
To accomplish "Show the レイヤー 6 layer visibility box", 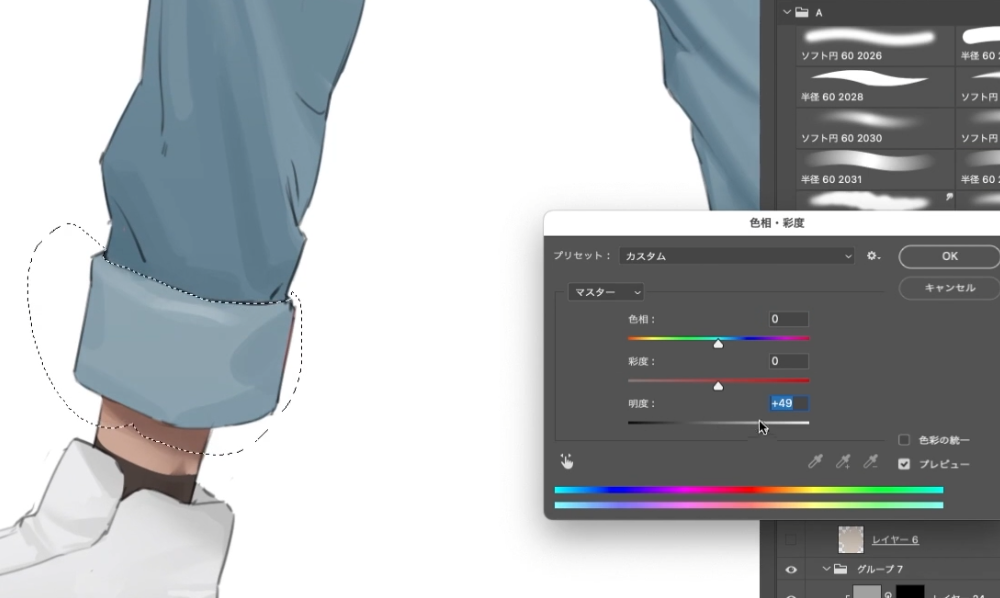I will click(x=791, y=540).
